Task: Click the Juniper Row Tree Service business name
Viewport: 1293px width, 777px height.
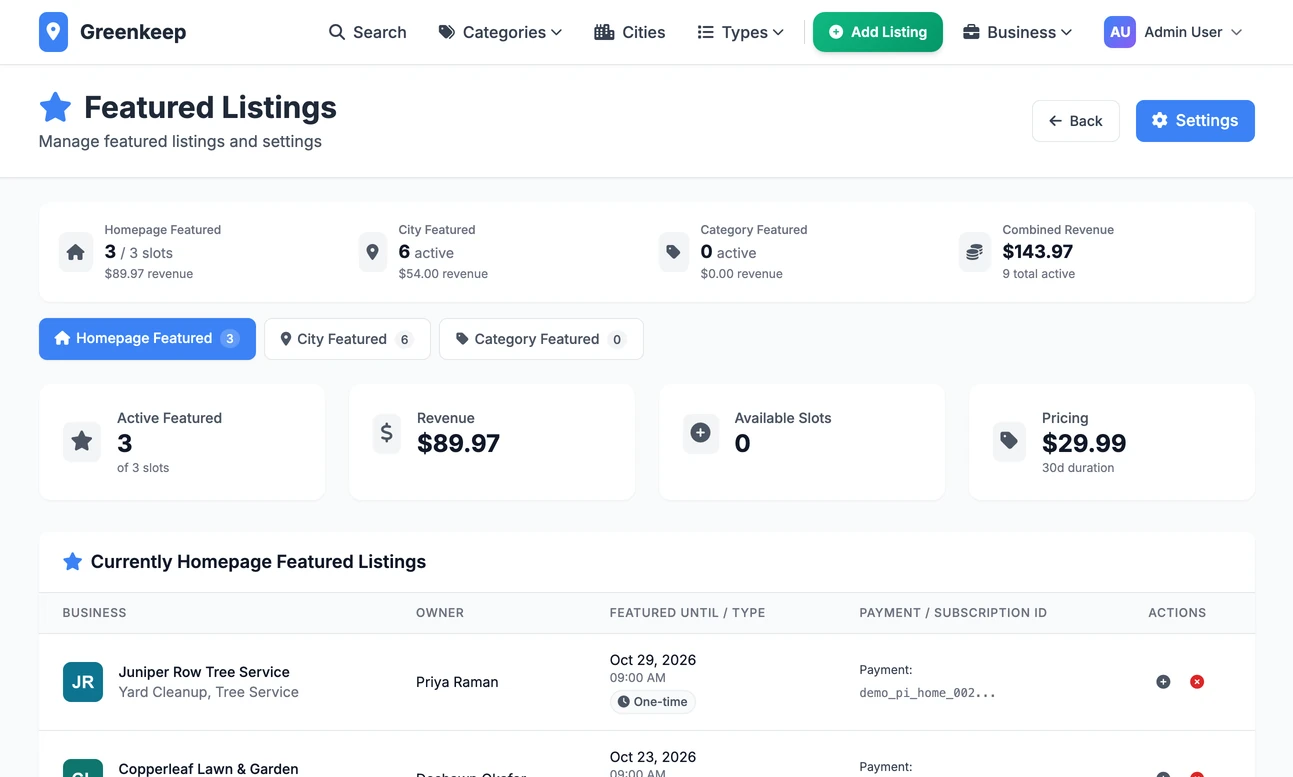Action: point(204,672)
